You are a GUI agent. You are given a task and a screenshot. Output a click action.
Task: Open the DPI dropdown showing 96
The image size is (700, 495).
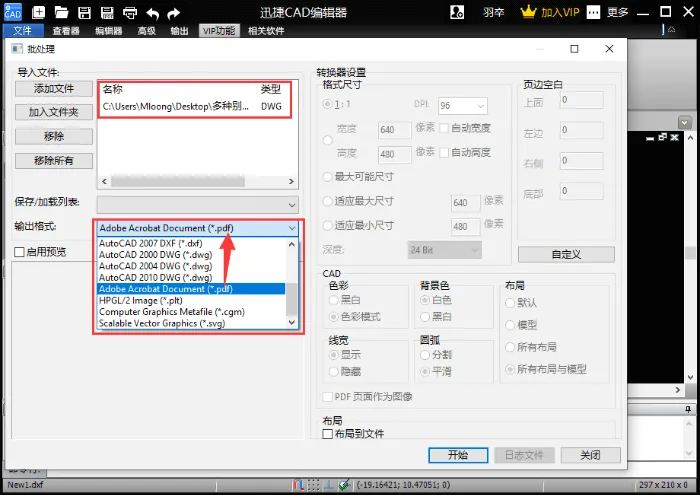[x=463, y=106]
